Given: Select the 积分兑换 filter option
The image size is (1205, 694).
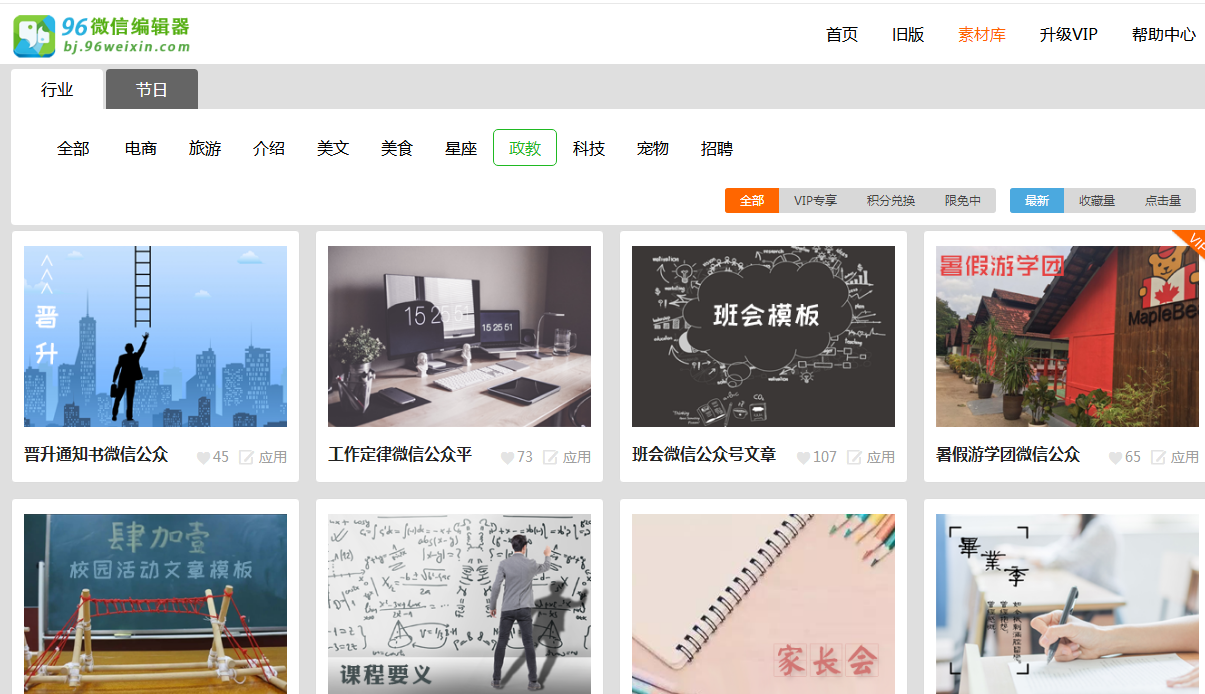Looking at the screenshot, I should click(889, 200).
